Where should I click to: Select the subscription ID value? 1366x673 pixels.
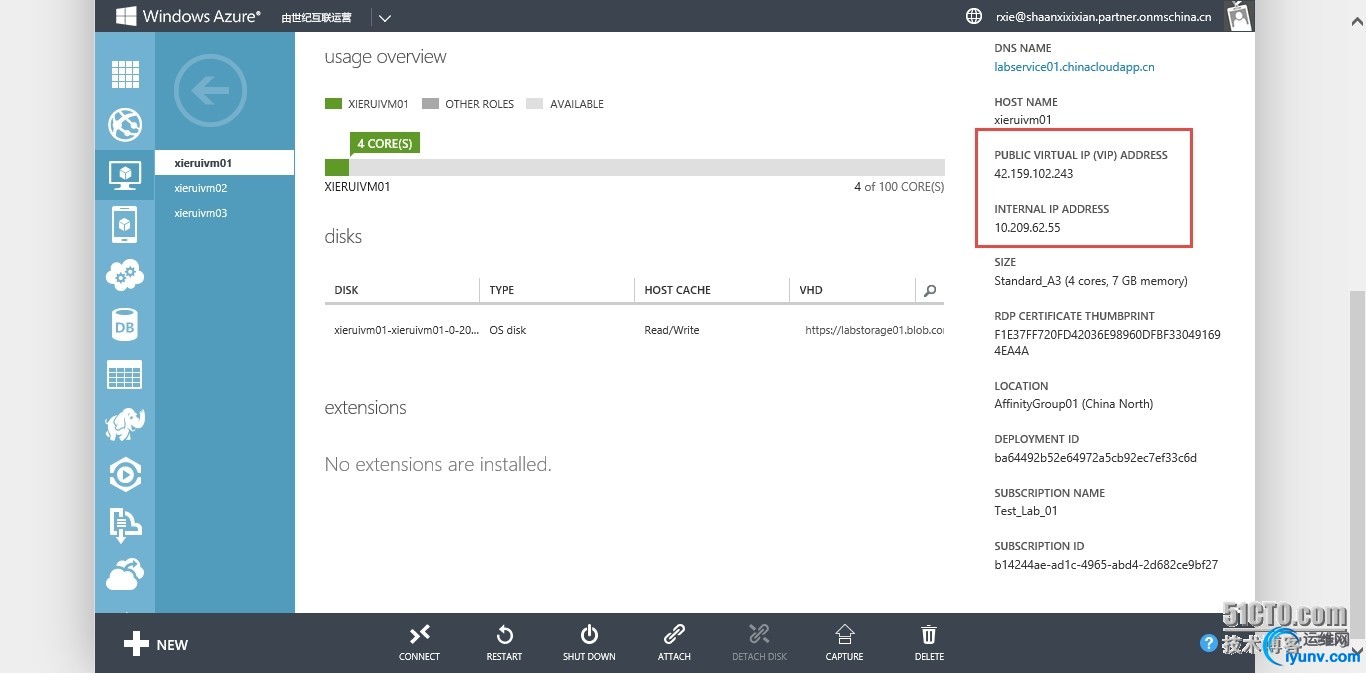pos(1106,564)
